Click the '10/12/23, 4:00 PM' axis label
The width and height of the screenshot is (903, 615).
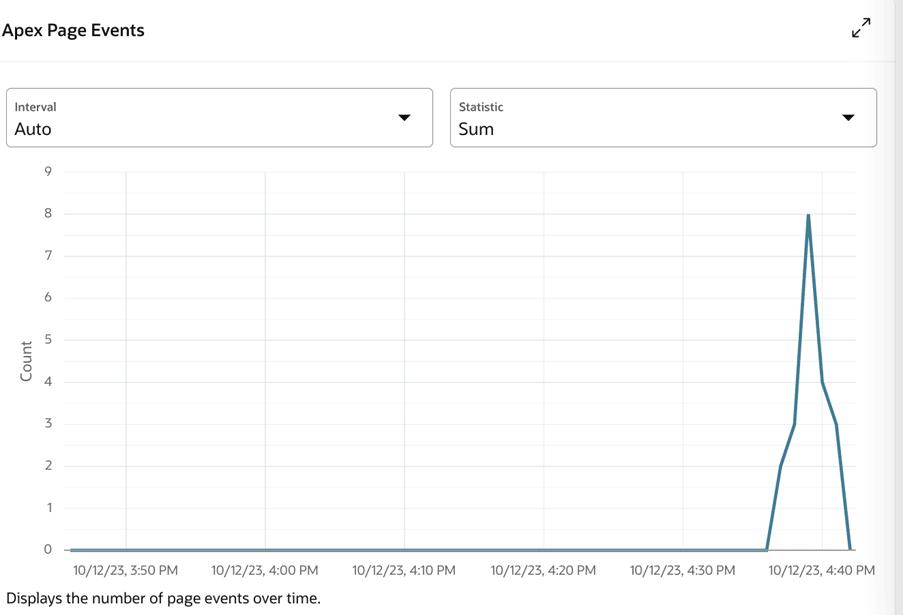(x=265, y=570)
